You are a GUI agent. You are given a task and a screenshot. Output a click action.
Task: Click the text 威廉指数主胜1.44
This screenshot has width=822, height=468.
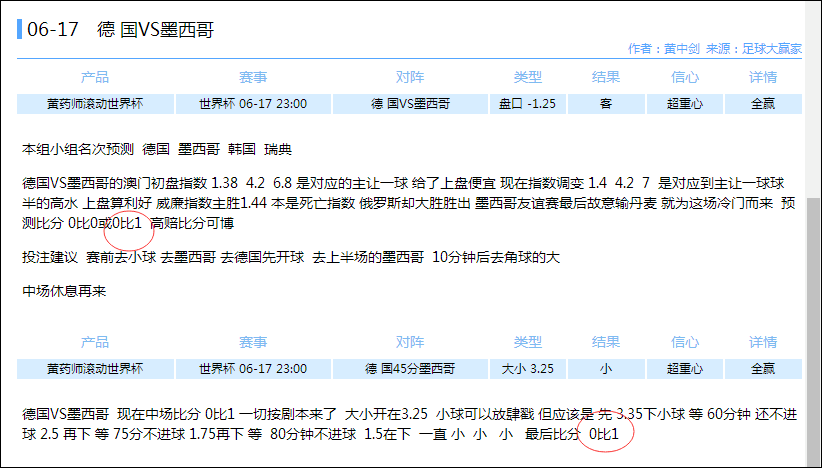tap(211, 203)
